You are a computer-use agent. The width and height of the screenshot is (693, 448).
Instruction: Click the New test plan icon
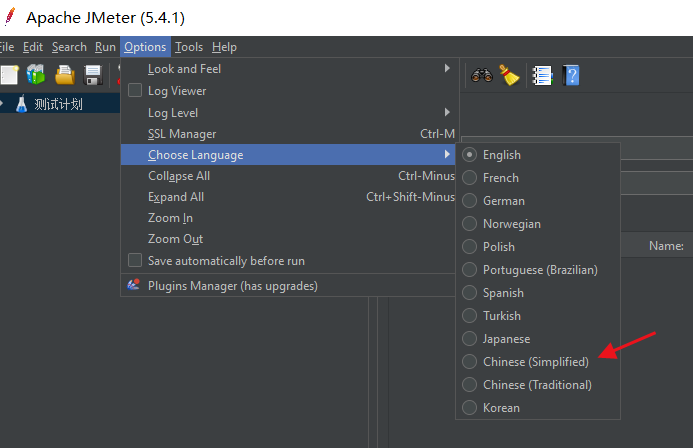[9, 75]
